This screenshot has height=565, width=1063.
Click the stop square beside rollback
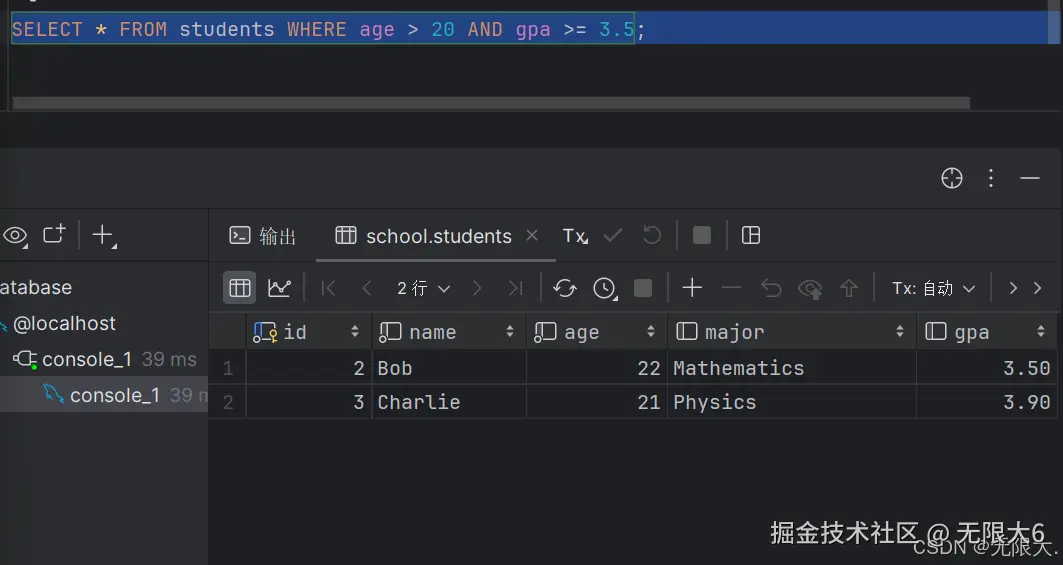point(702,235)
